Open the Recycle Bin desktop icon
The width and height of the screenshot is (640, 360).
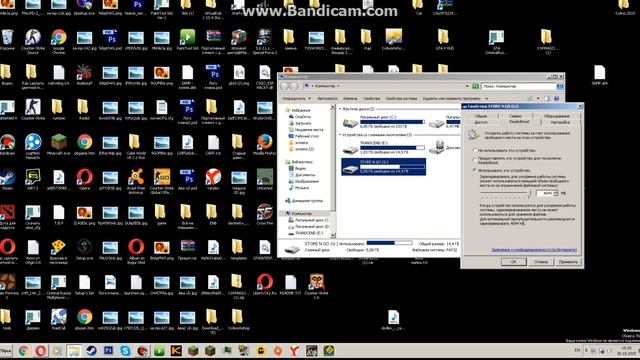point(7,40)
